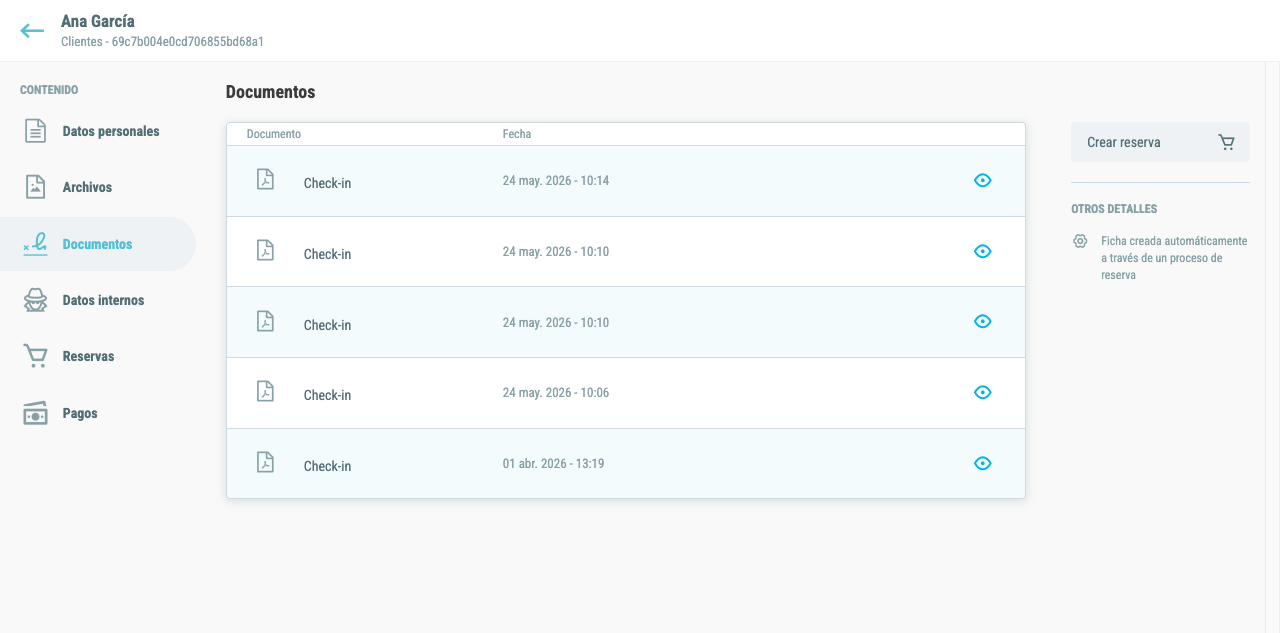Click the Documentos page heading
Viewport: 1280px width, 633px height.
pyautogui.click(x=270, y=92)
